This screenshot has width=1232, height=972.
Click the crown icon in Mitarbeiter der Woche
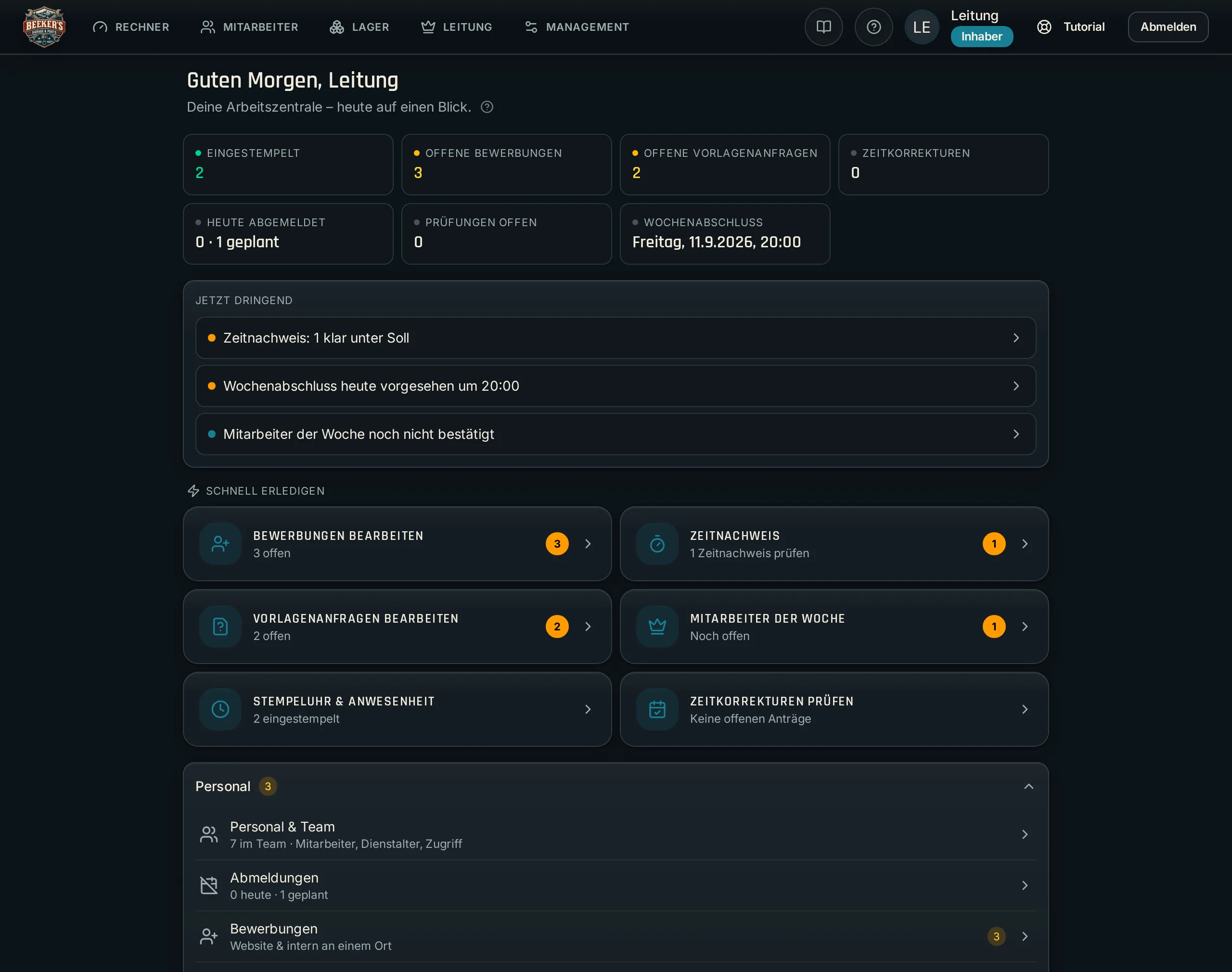657,626
